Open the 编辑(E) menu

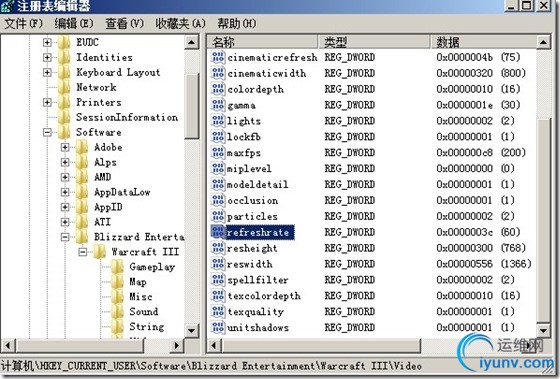(x=74, y=24)
